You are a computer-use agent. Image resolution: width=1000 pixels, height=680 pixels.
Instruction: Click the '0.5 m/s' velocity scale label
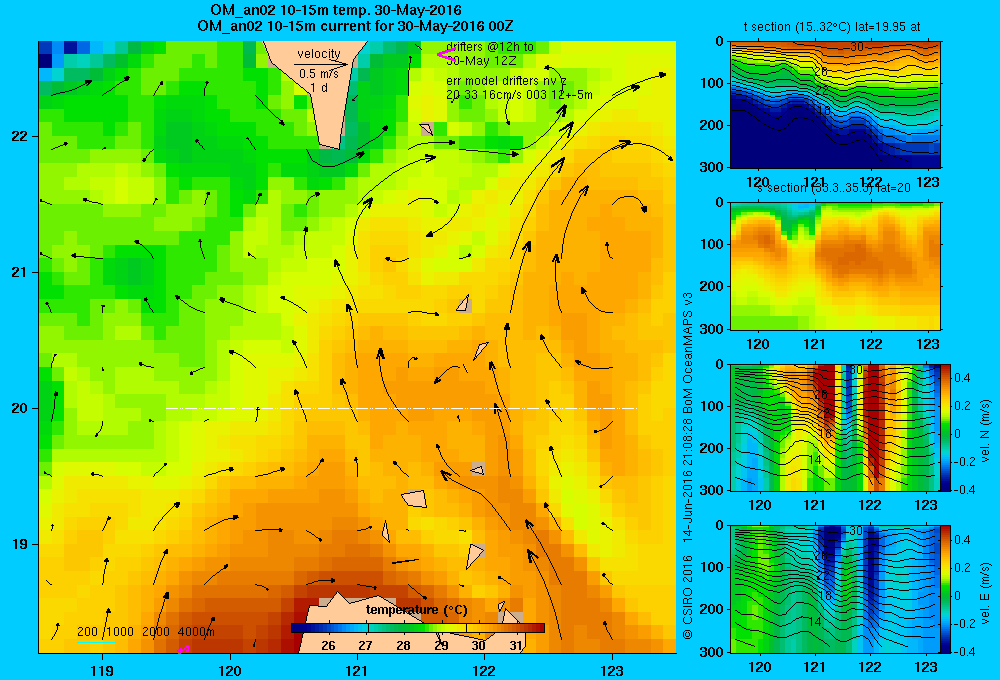[319, 74]
